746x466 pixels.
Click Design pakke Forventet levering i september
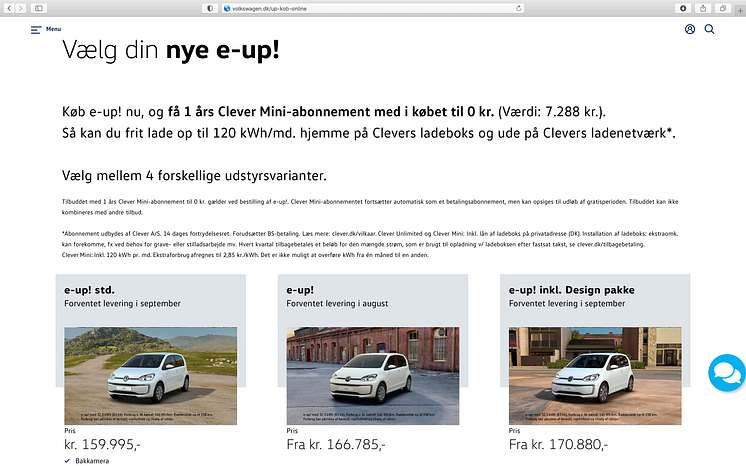pos(567,304)
